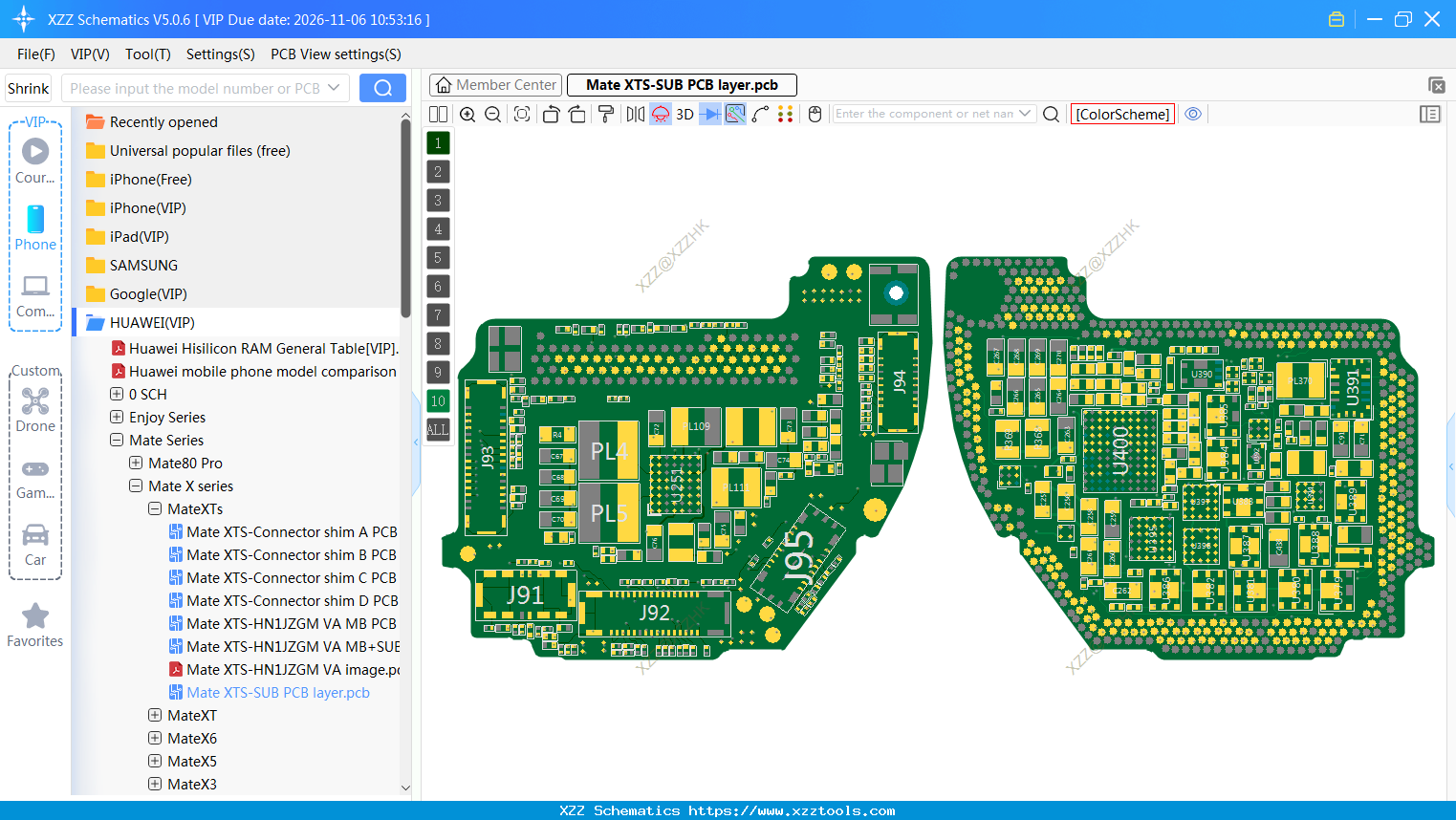Viewport: 1456px width, 820px height.
Task: Switch to the Mate XTS-SUB PCB layer.pcb tab
Action: pos(681,85)
